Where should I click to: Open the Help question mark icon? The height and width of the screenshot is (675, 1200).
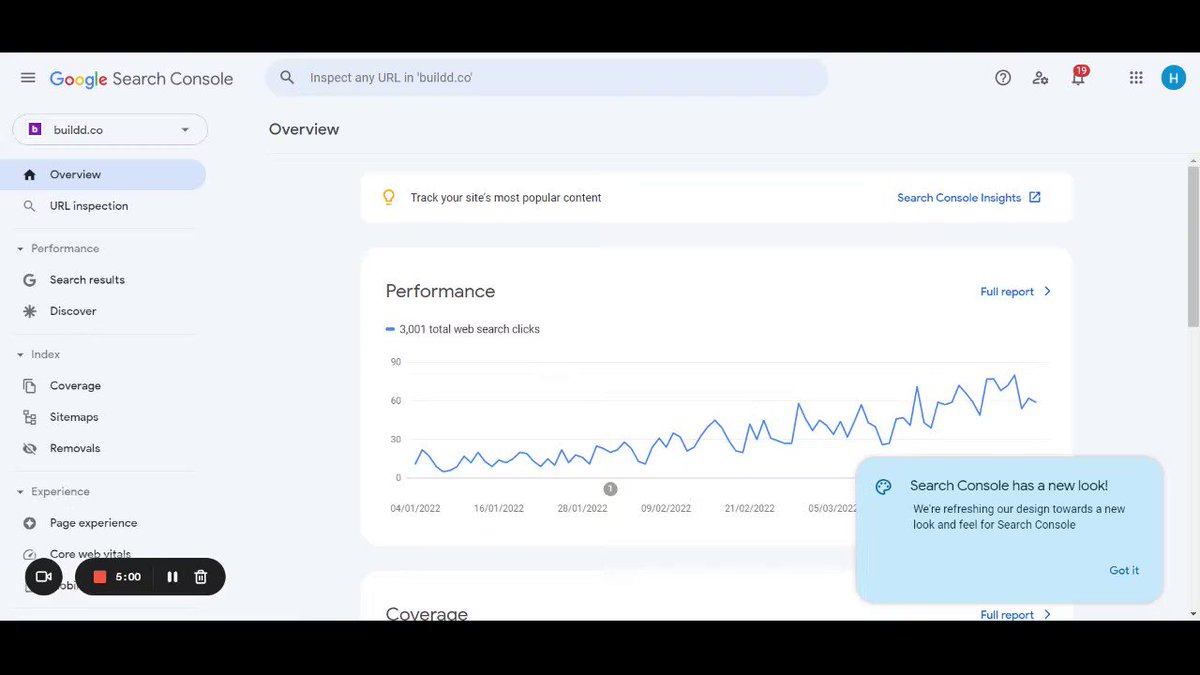click(x=1003, y=78)
